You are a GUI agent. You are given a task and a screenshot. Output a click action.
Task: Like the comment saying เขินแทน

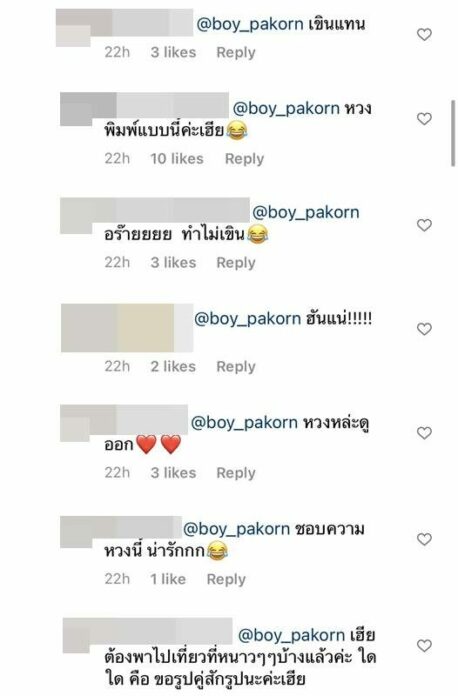click(424, 34)
